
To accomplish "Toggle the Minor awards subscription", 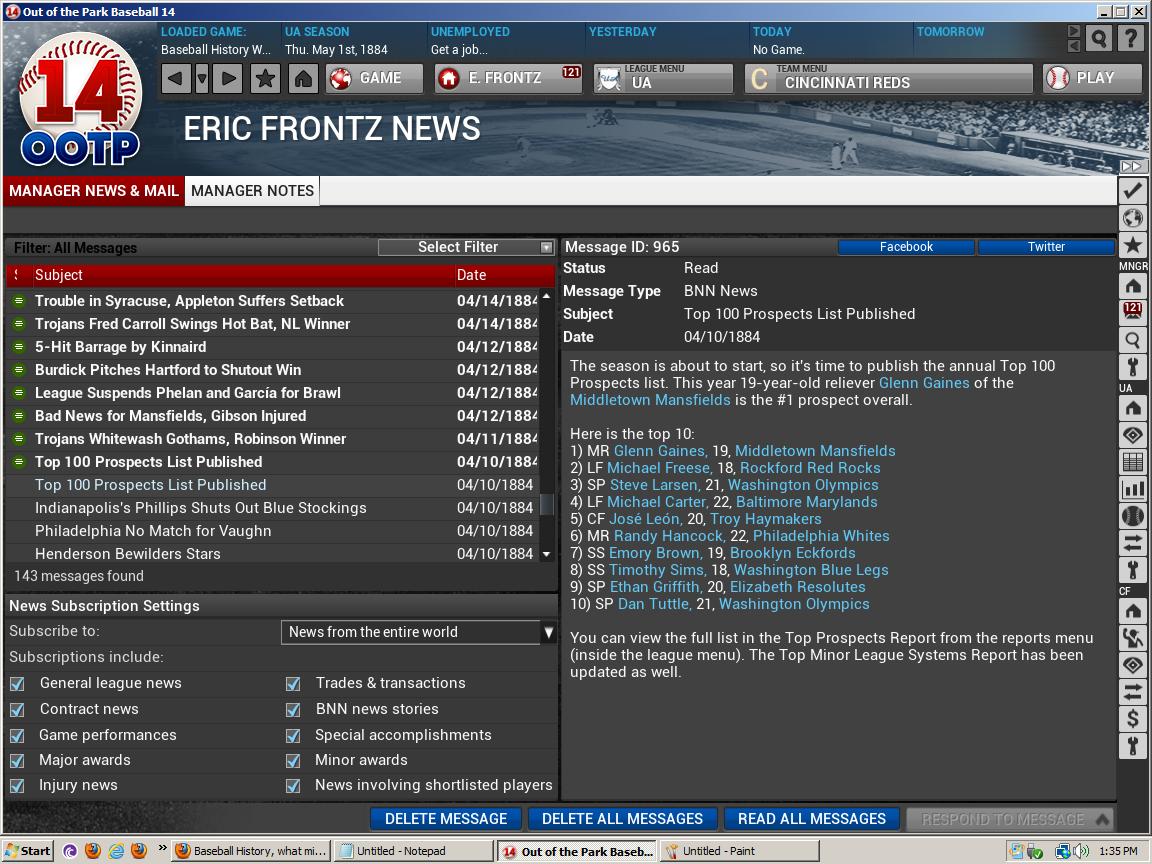I will point(293,760).
